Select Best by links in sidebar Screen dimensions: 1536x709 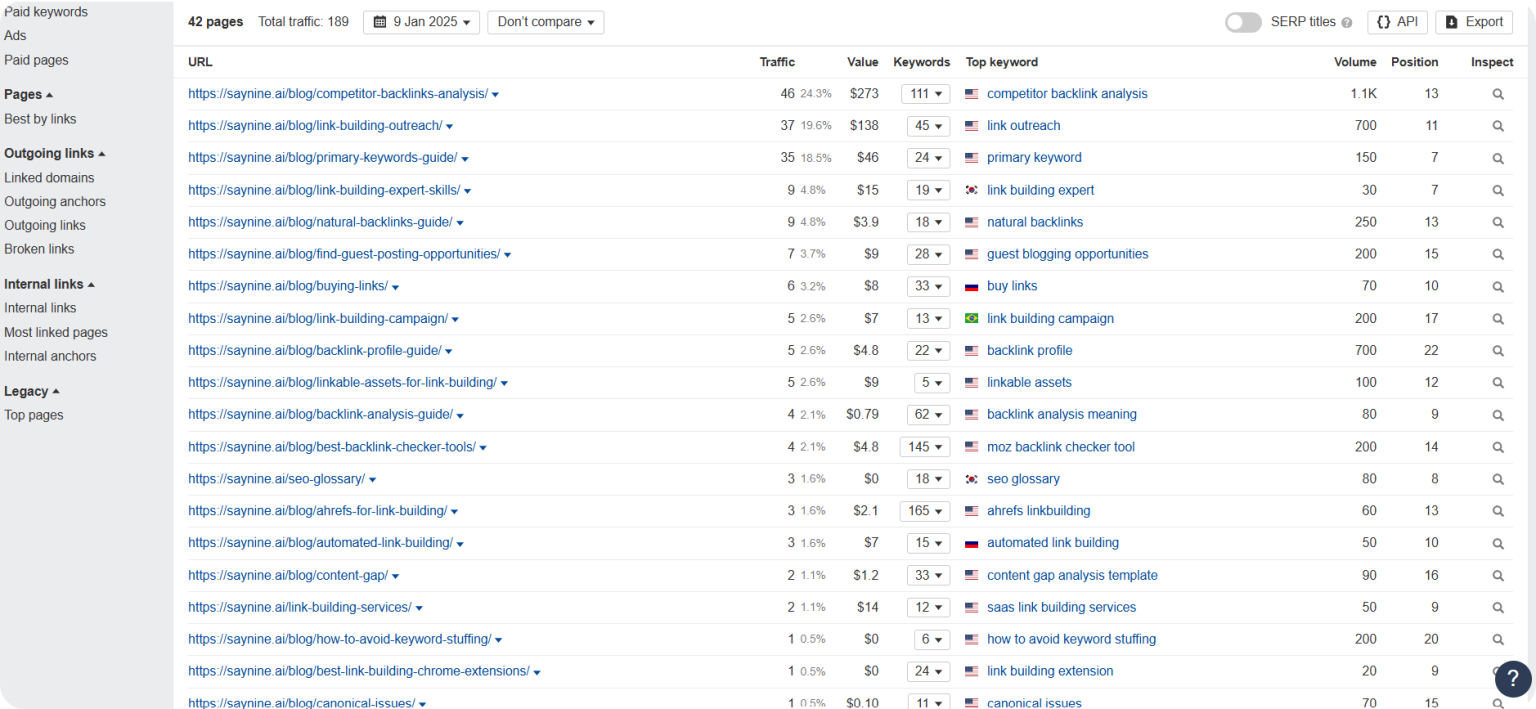coord(40,119)
